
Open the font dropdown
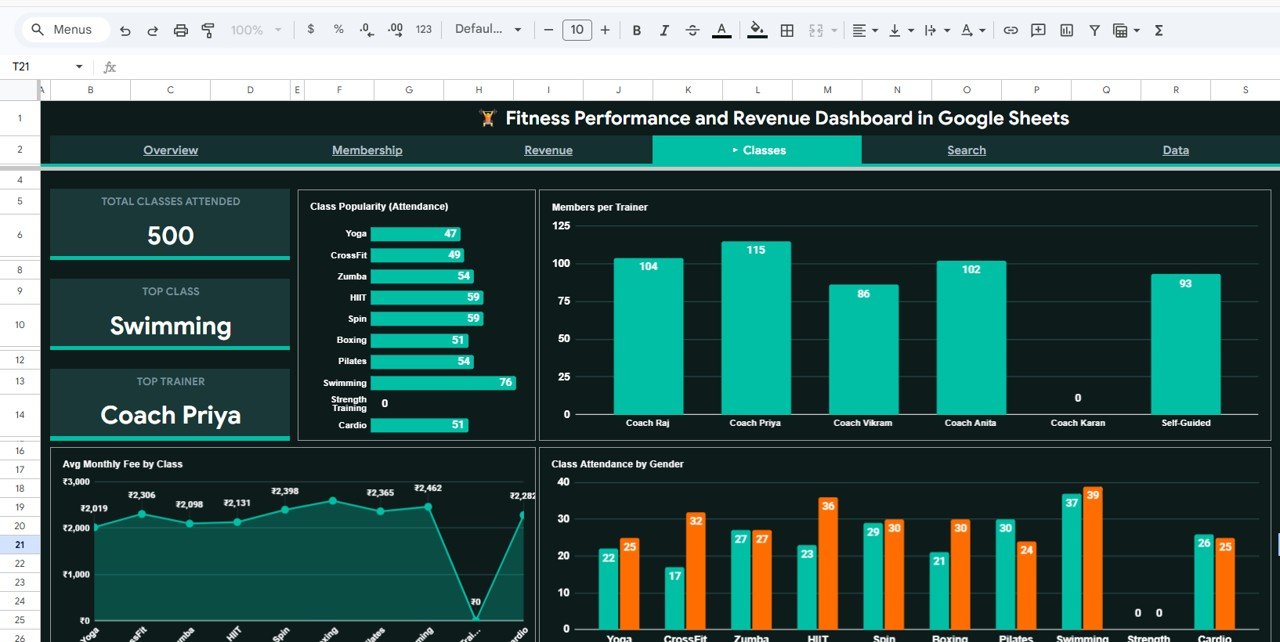pos(488,30)
